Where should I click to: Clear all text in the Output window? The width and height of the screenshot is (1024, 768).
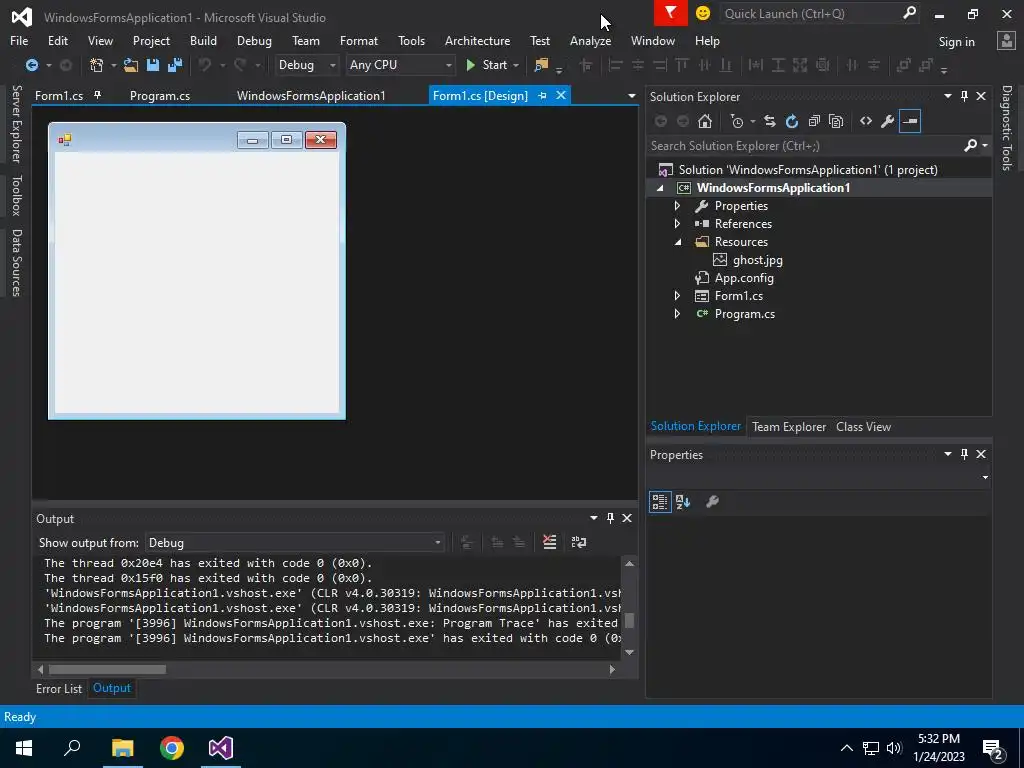550,542
